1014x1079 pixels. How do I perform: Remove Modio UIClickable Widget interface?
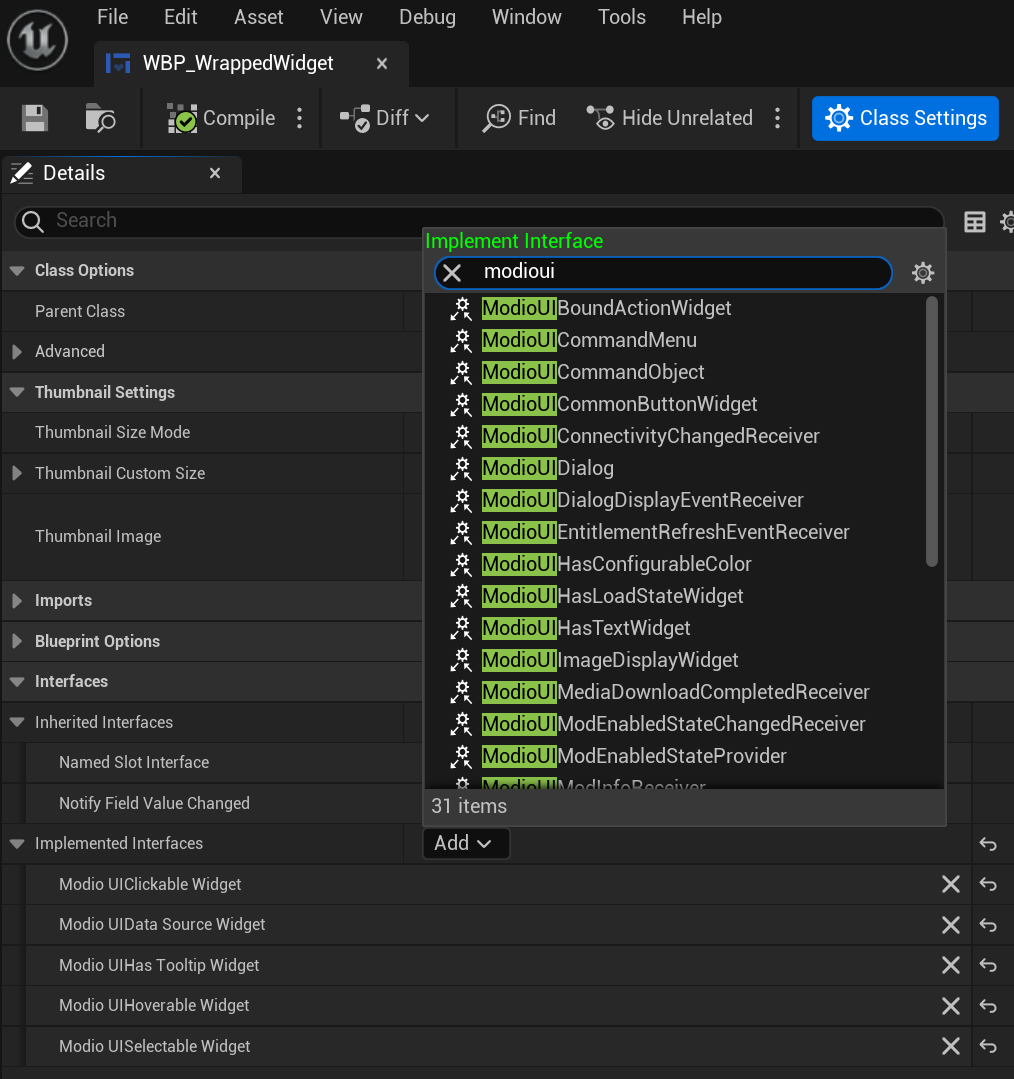pos(951,884)
